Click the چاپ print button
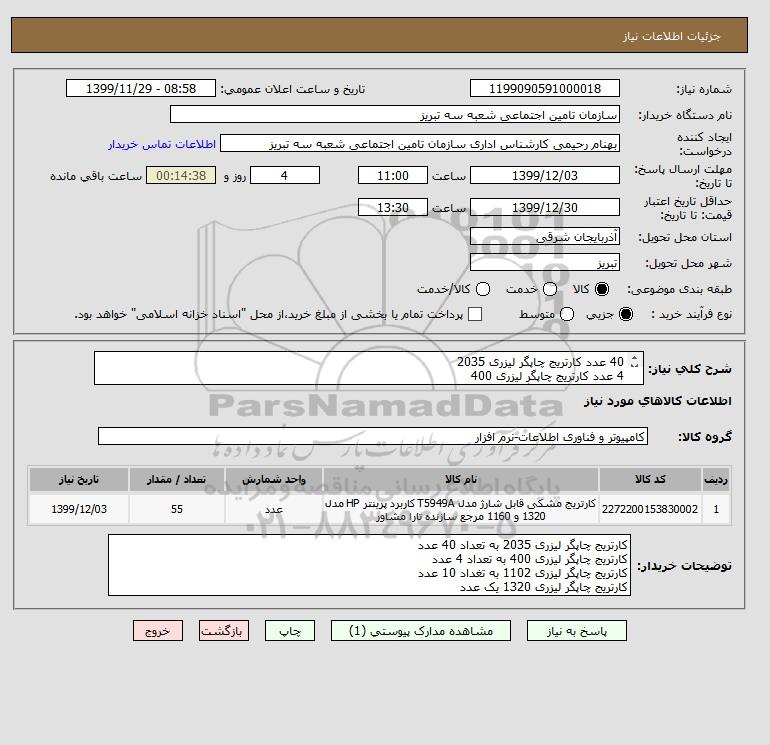770x745 pixels. [x=290, y=631]
